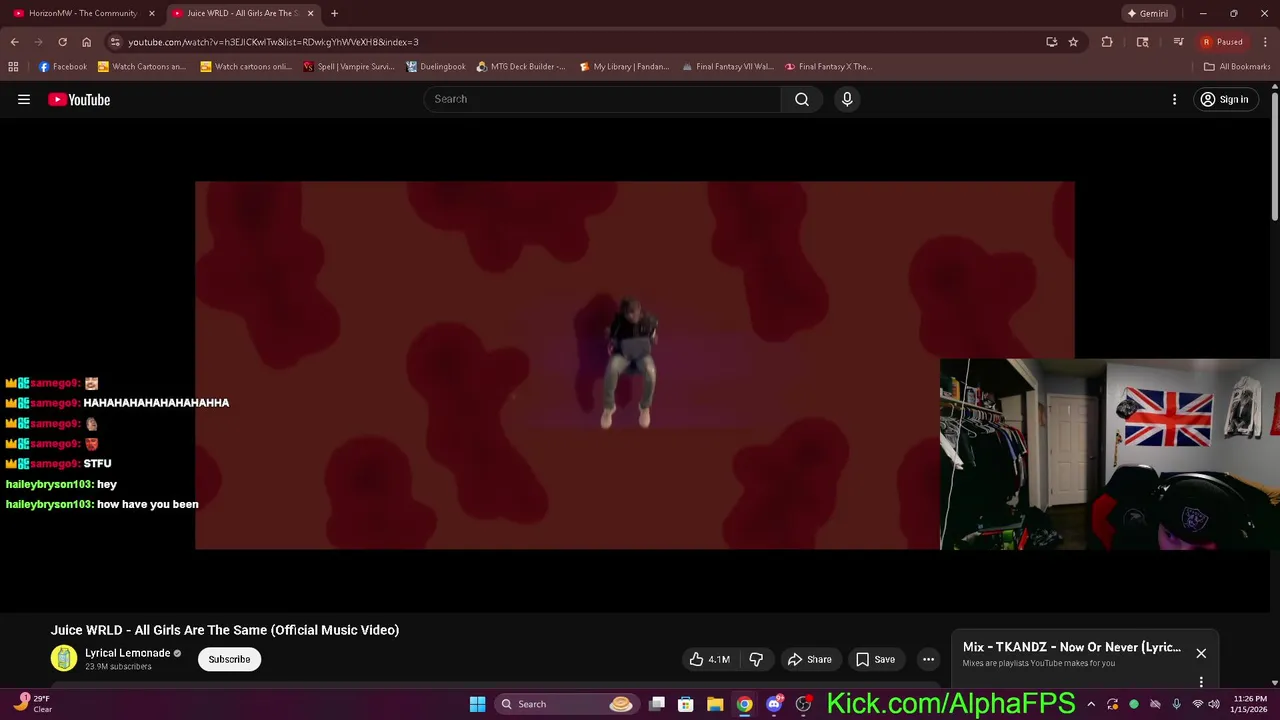The height and width of the screenshot is (720, 1280).
Task: Click the page vertical scrollbar
Action: [x=1274, y=155]
